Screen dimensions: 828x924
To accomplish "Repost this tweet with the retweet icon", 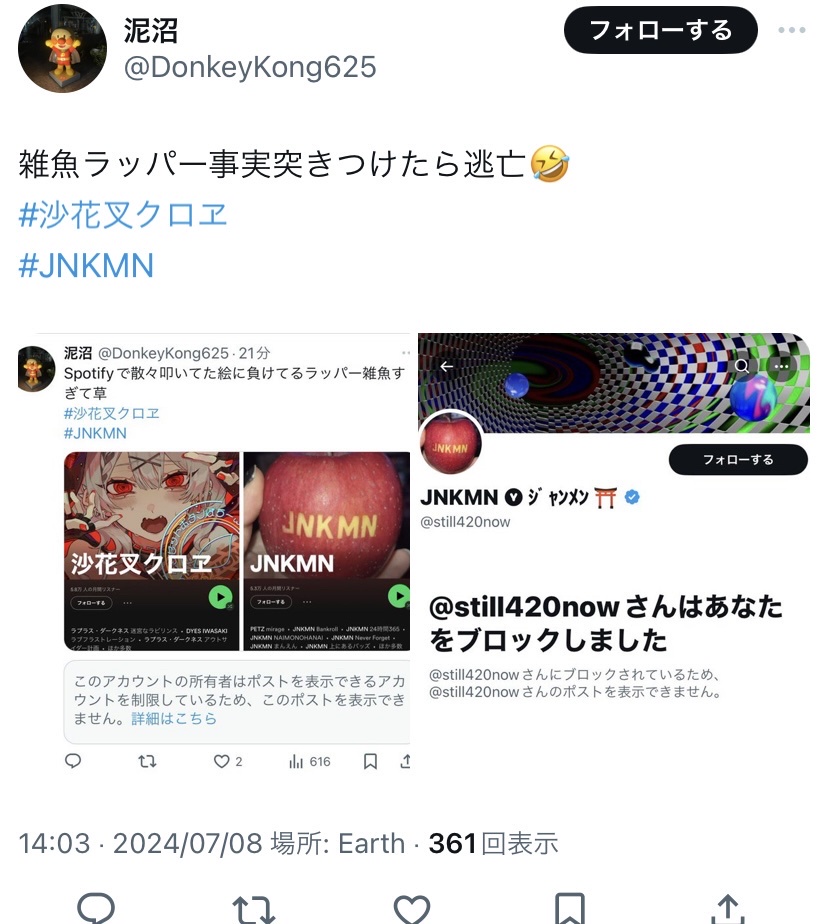I will coord(253,908).
